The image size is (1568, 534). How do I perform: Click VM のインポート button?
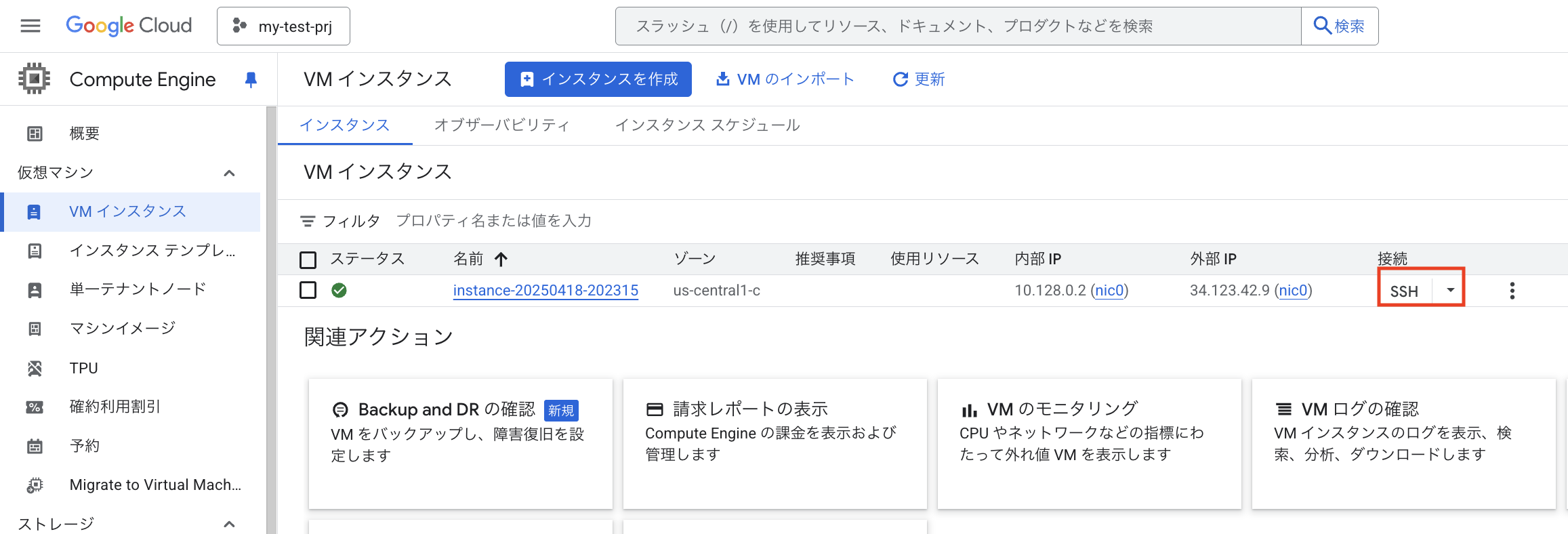(785, 79)
